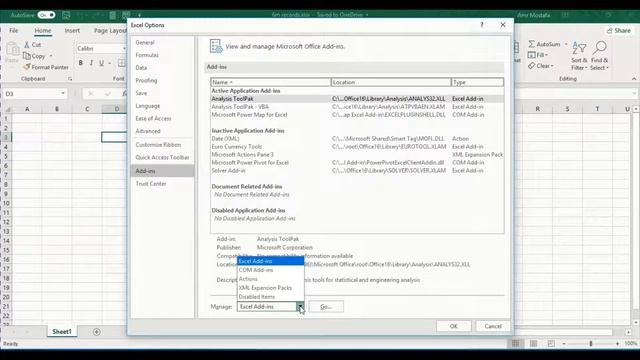Open the Save options category
The image size is (640, 360).
162,93
